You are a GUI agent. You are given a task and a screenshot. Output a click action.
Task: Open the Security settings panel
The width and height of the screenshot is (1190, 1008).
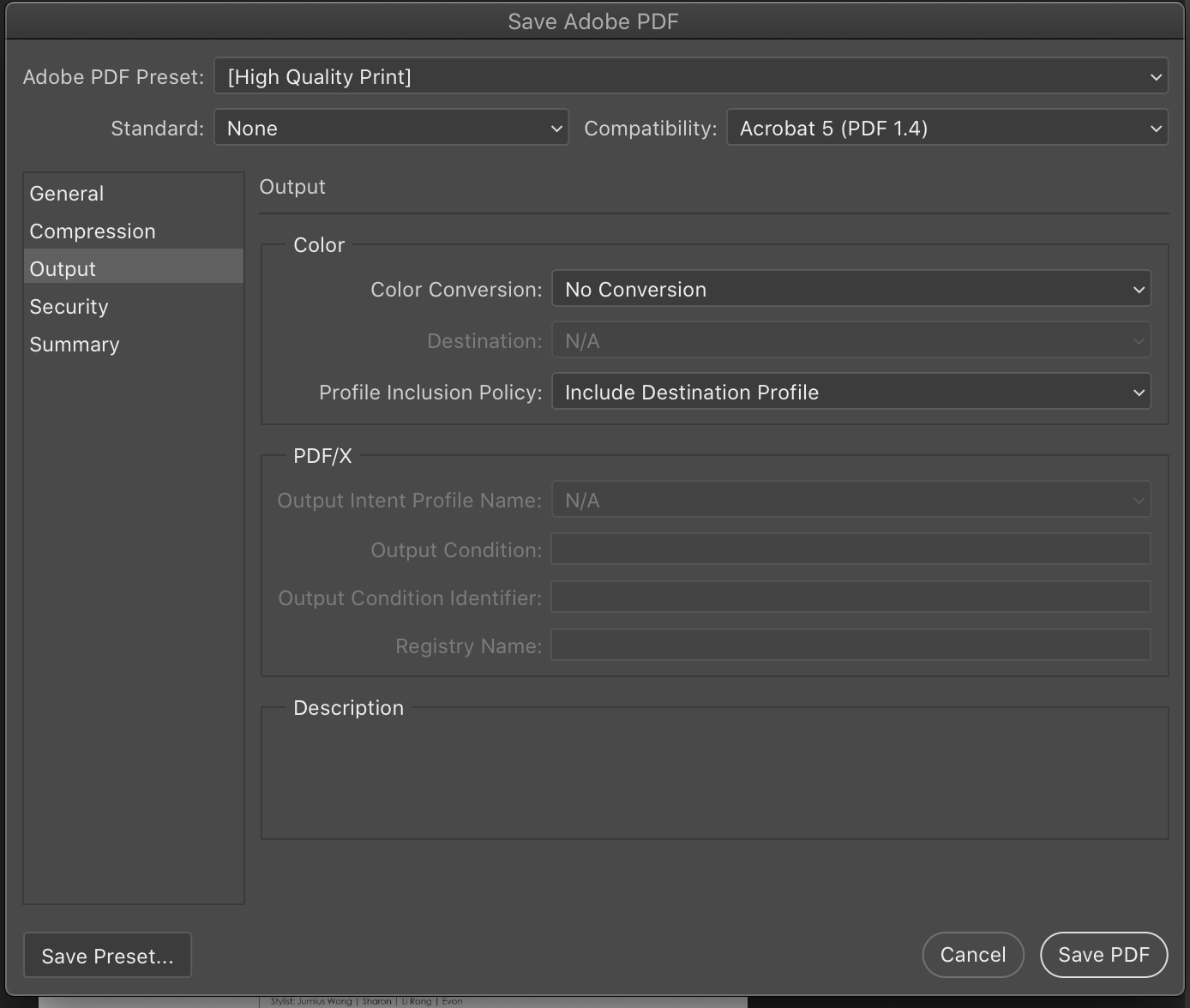[69, 306]
